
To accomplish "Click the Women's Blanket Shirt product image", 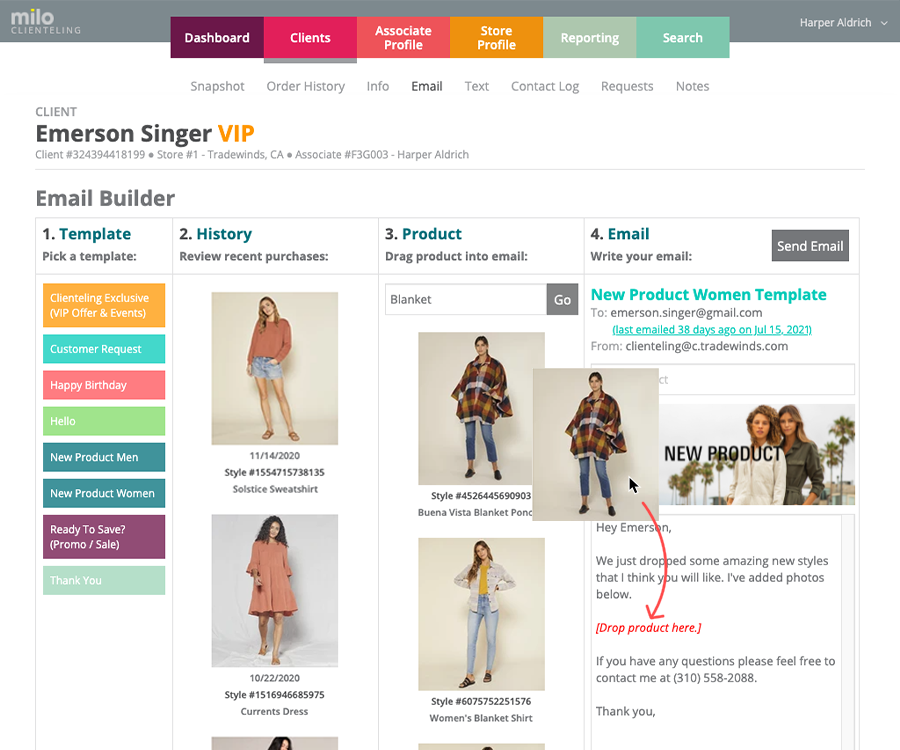I will (x=481, y=614).
